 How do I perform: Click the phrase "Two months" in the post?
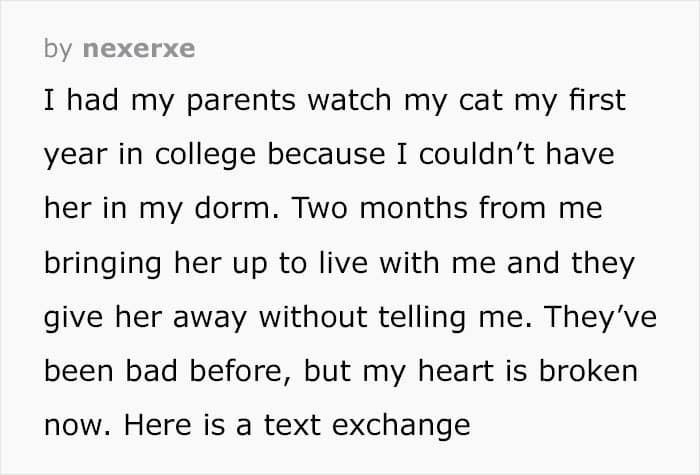[x=380, y=208]
